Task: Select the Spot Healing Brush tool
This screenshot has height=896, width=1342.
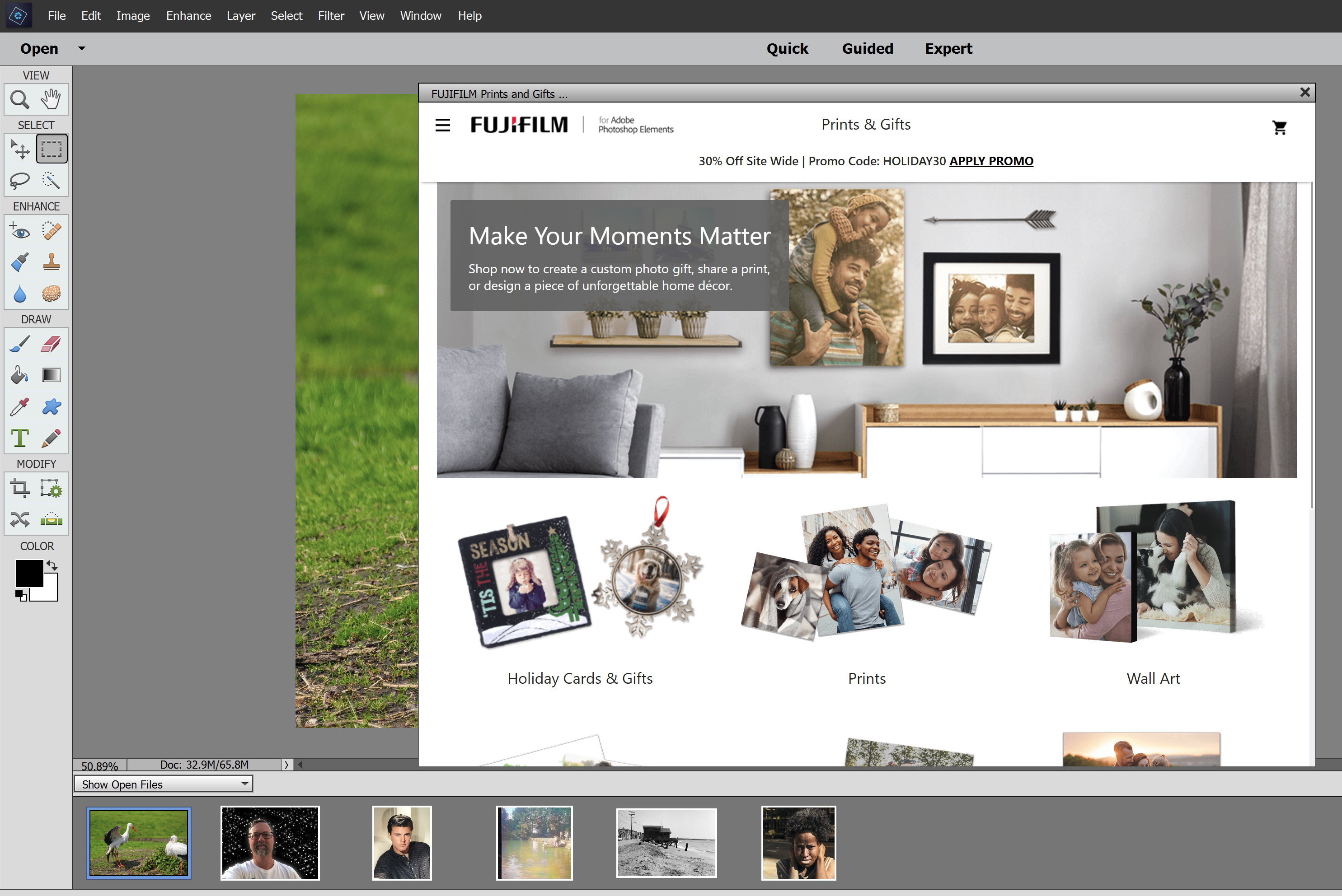Action: point(51,231)
